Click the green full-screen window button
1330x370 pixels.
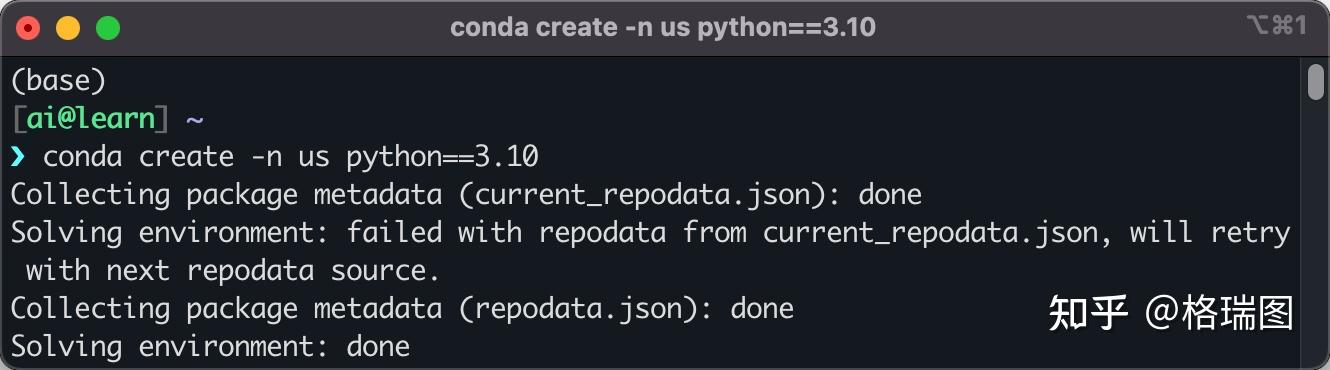pos(107,28)
